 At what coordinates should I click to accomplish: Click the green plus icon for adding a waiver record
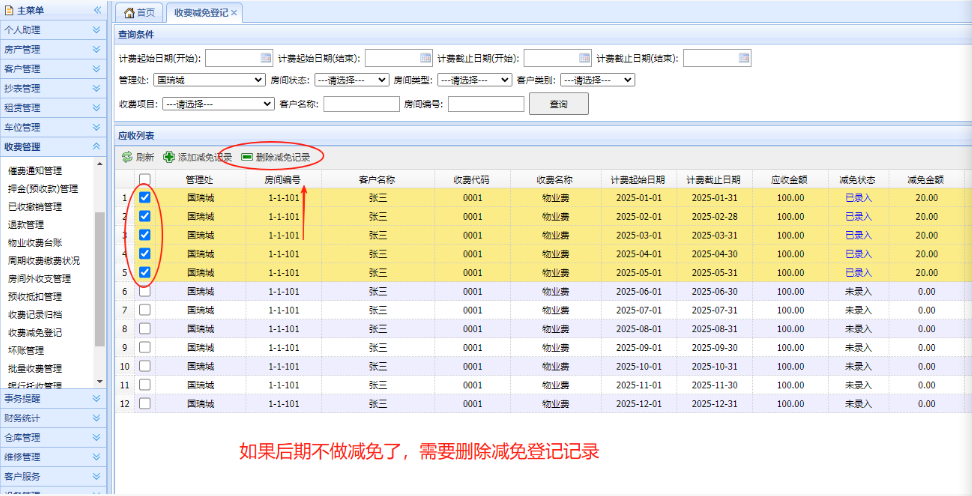(x=169, y=157)
